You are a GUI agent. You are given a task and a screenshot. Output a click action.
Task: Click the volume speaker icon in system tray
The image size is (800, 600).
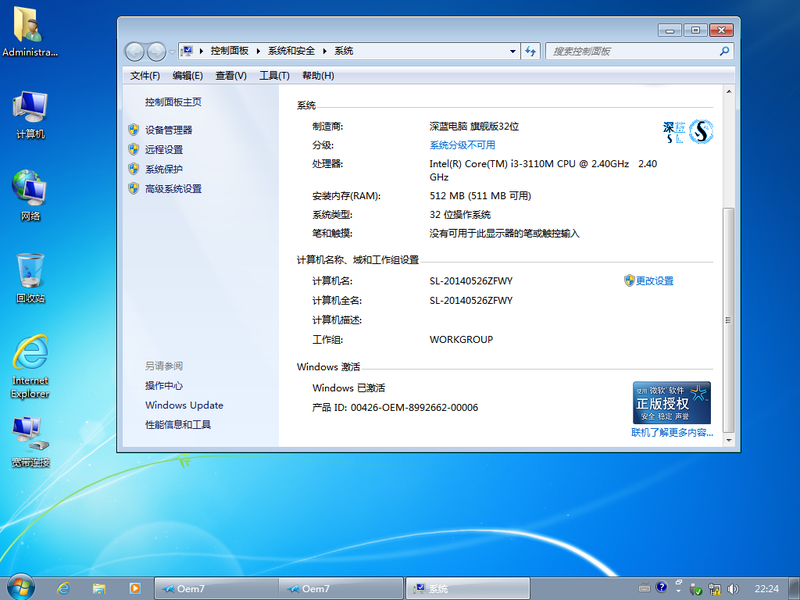click(x=732, y=589)
